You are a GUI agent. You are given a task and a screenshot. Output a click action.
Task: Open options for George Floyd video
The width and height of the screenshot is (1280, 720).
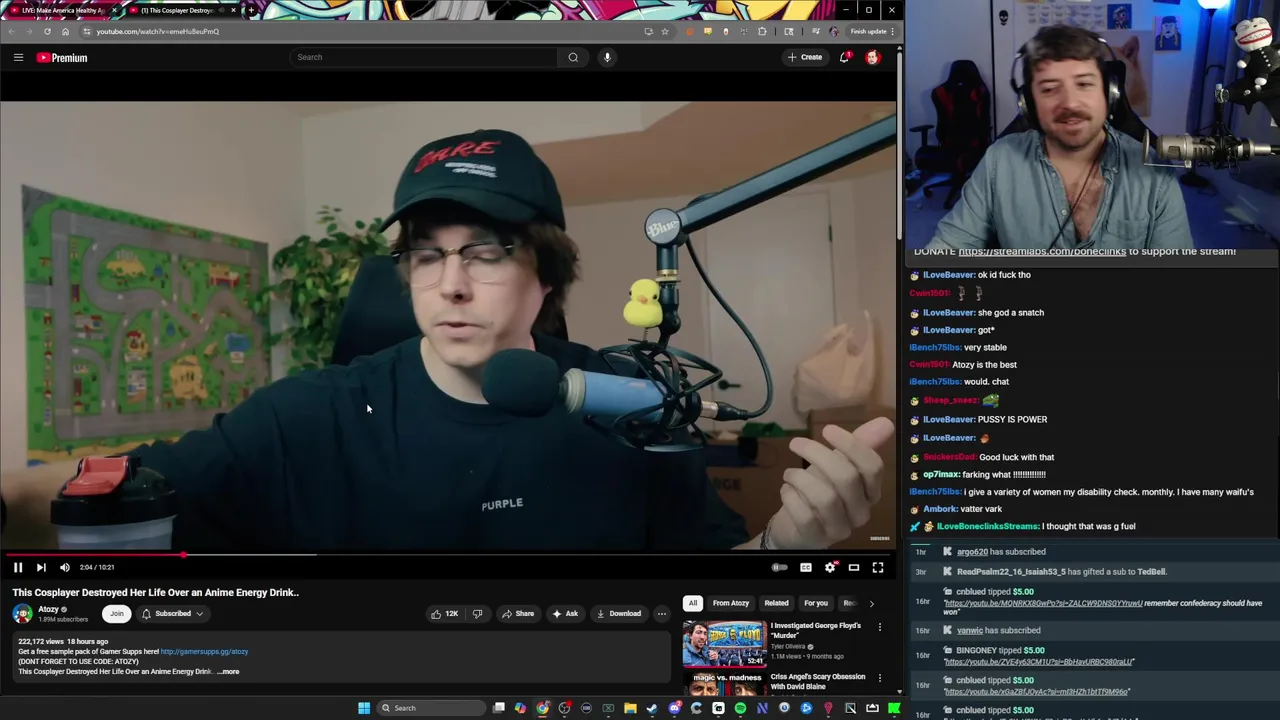(x=880, y=627)
